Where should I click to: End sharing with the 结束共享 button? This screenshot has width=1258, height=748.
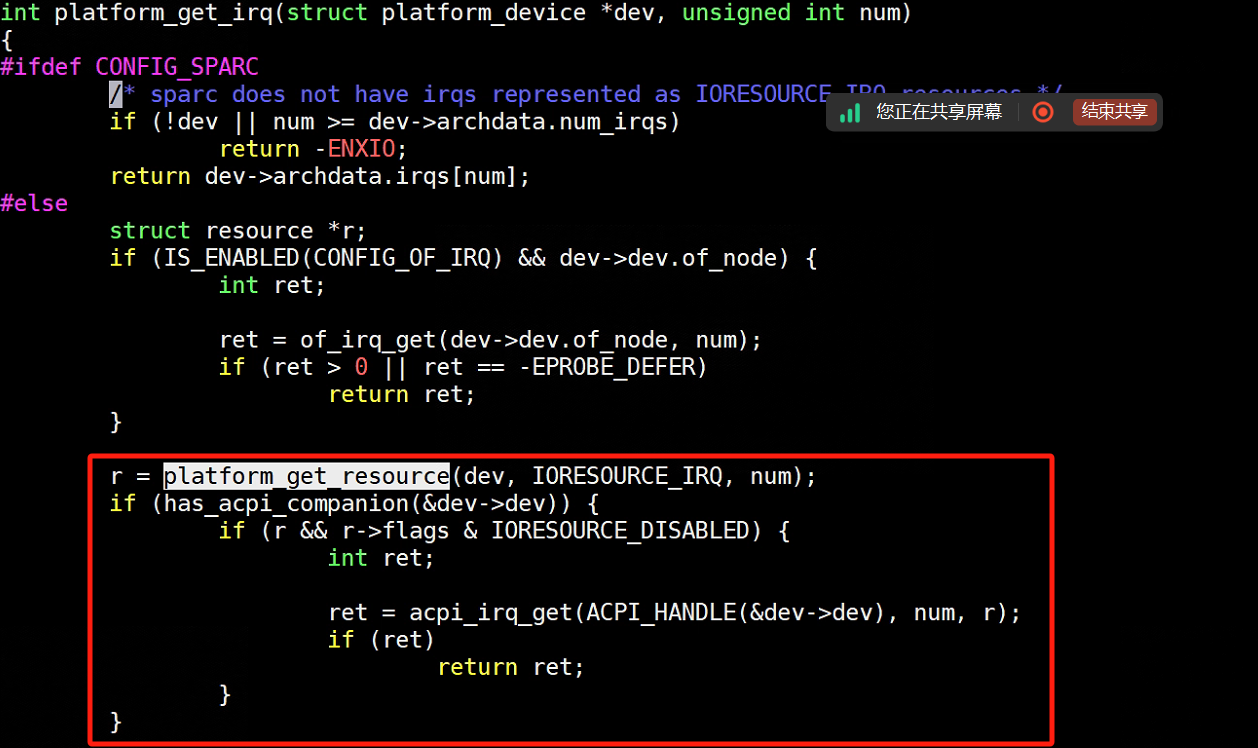pos(1114,112)
